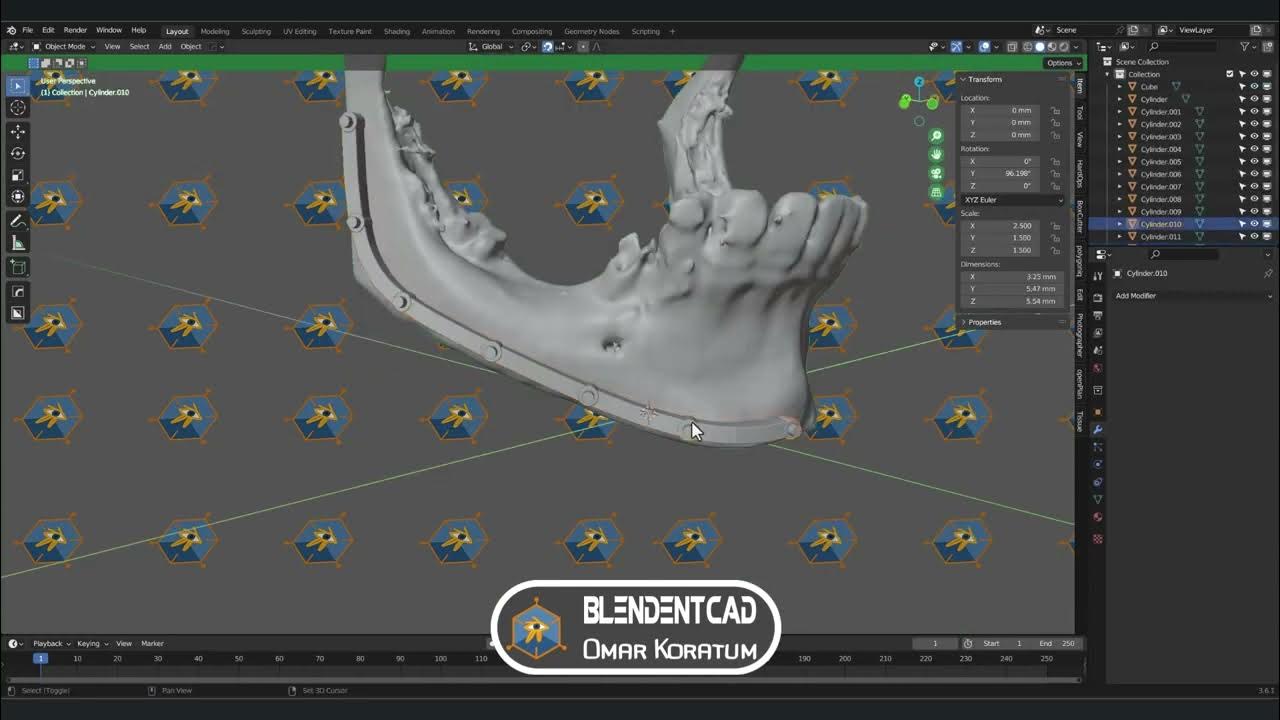Open the Object Mode dropdown
The height and width of the screenshot is (720, 1280).
[64, 47]
